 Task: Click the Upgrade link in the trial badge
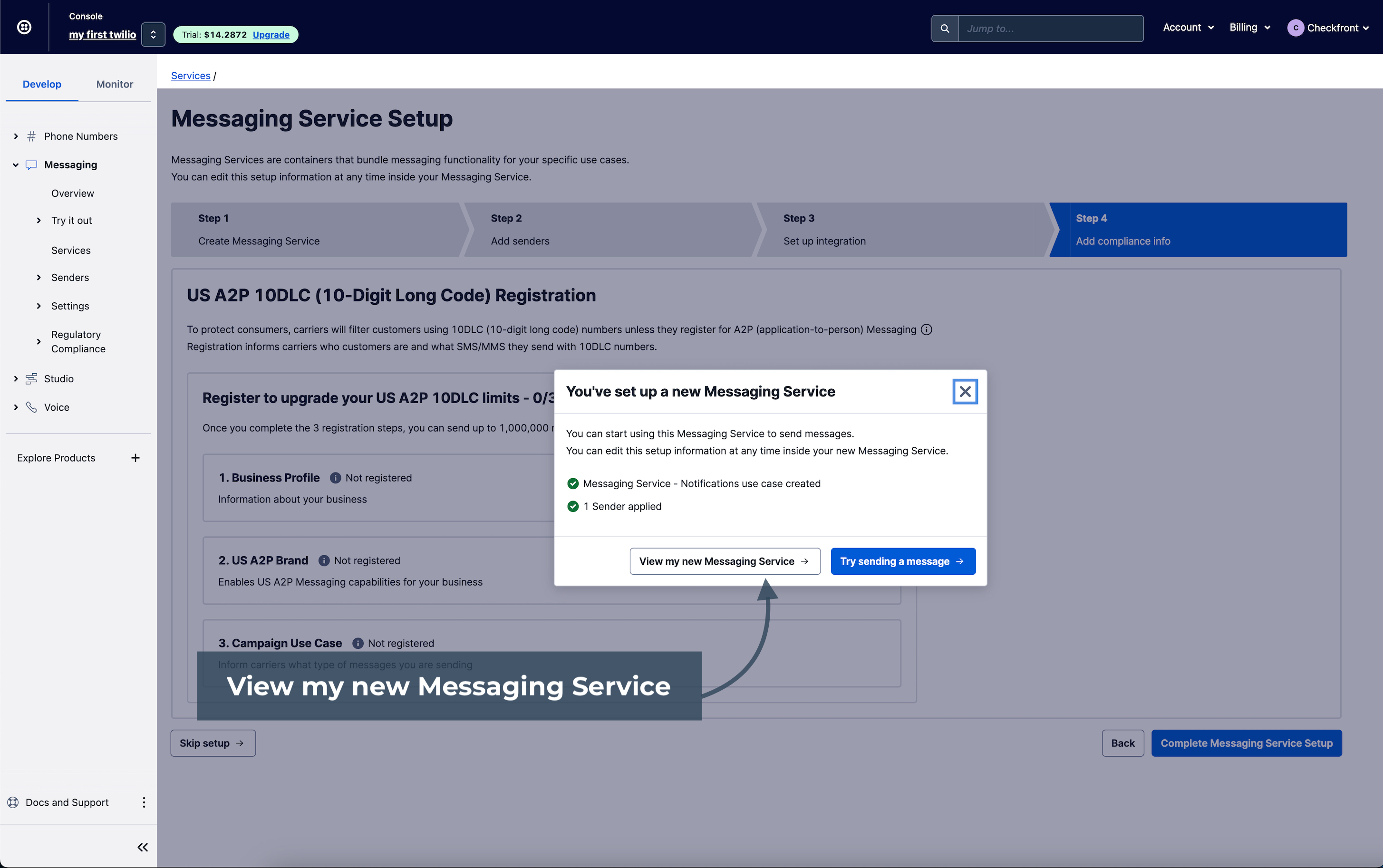(x=271, y=34)
